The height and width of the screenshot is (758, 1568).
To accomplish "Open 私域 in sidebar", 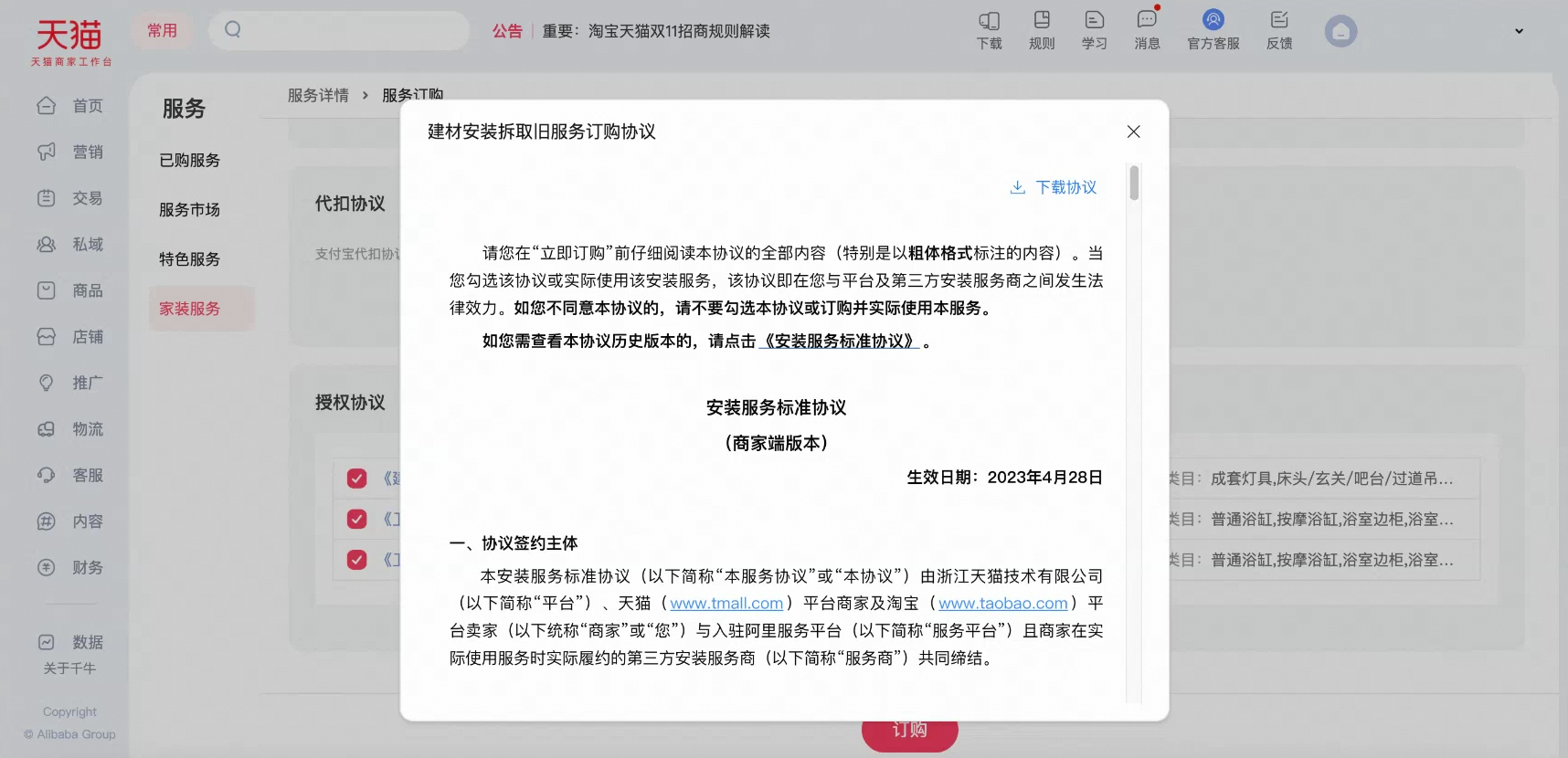I will [x=70, y=244].
